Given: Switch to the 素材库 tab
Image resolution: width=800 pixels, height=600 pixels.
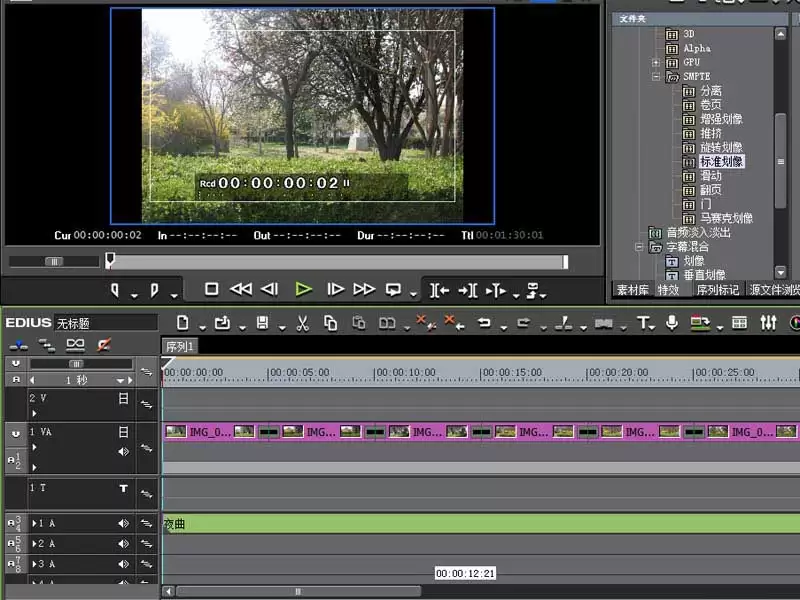Looking at the screenshot, I should point(633,290).
